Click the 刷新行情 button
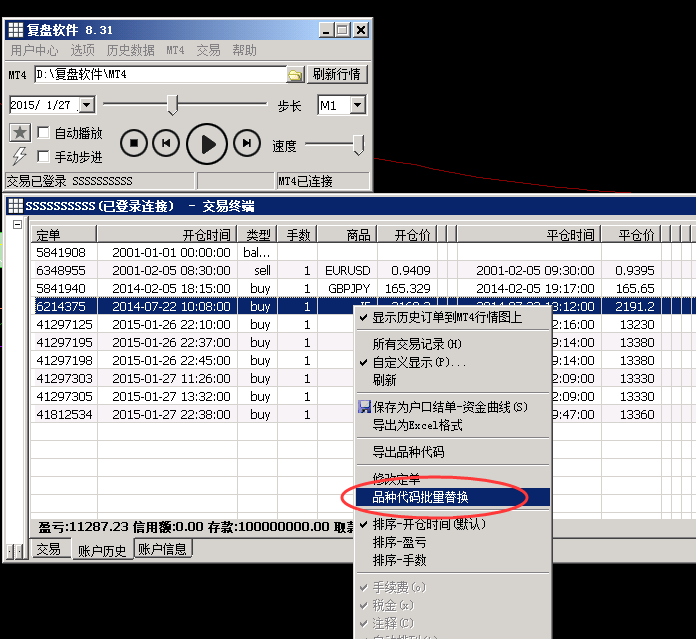Image resolution: width=697 pixels, height=639 pixels. coord(338,74)
